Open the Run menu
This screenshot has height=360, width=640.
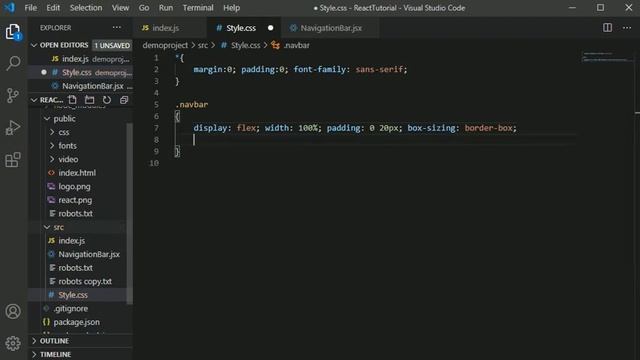coord(166,8)
